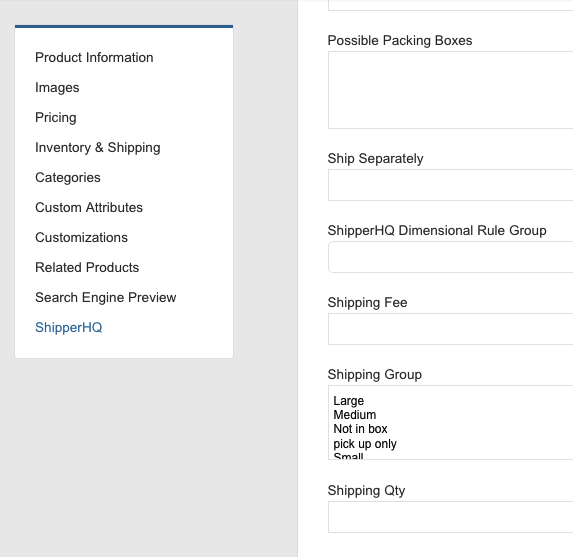The image size is (573, 557).
Task: Open Related Products section
Action: tap(87, 267)
